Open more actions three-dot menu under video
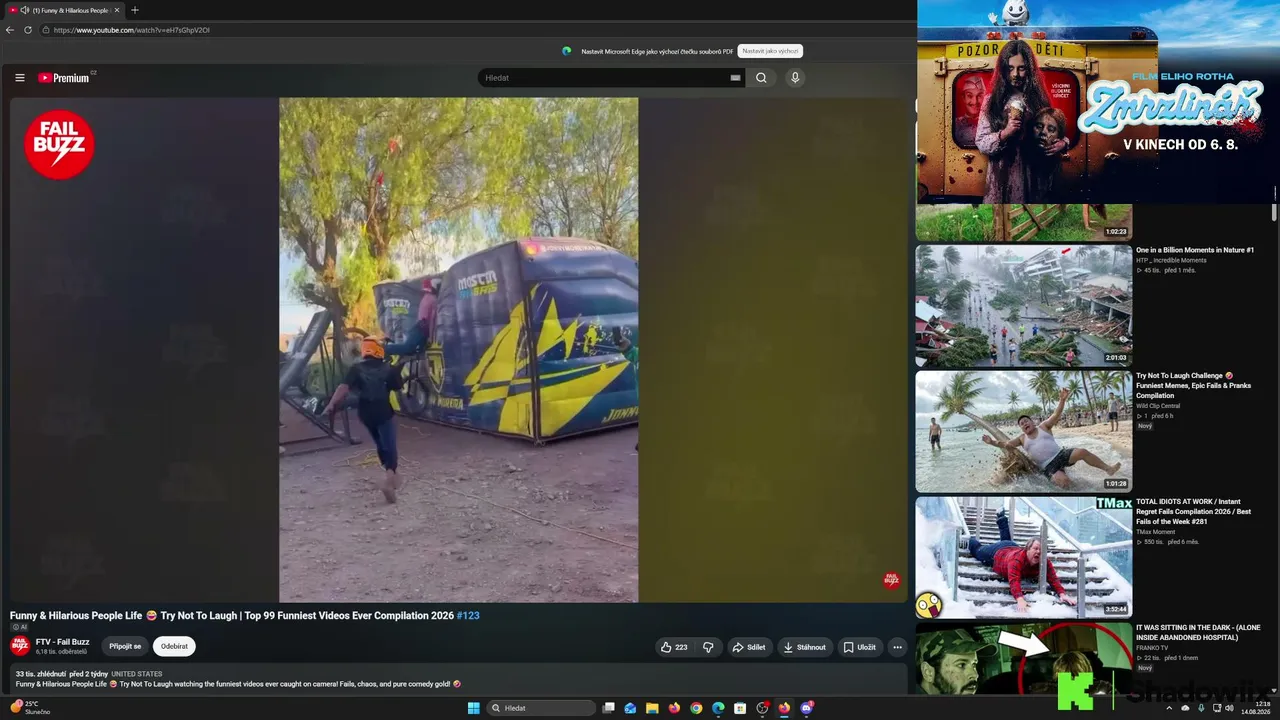Screen dimensions: 1280x720 (897, 647)
